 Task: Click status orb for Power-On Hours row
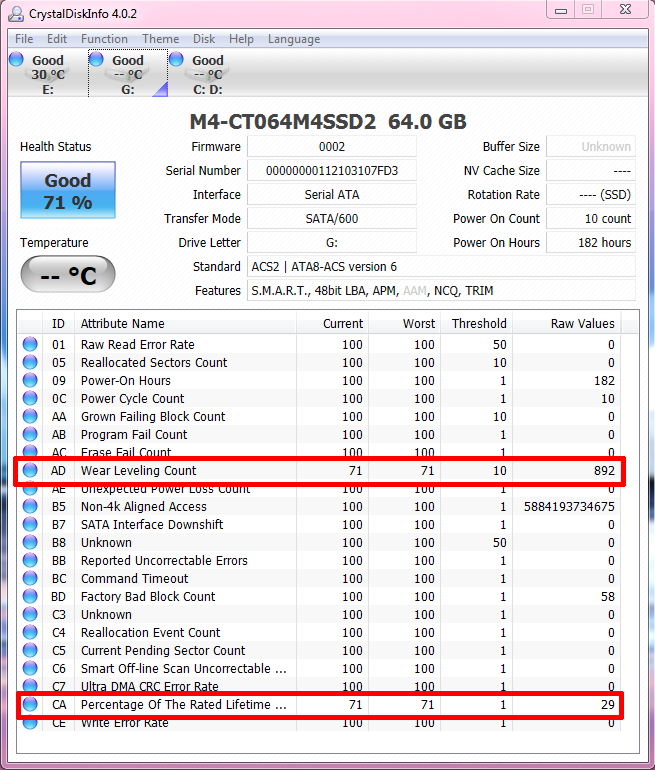(x=30, y=381)
